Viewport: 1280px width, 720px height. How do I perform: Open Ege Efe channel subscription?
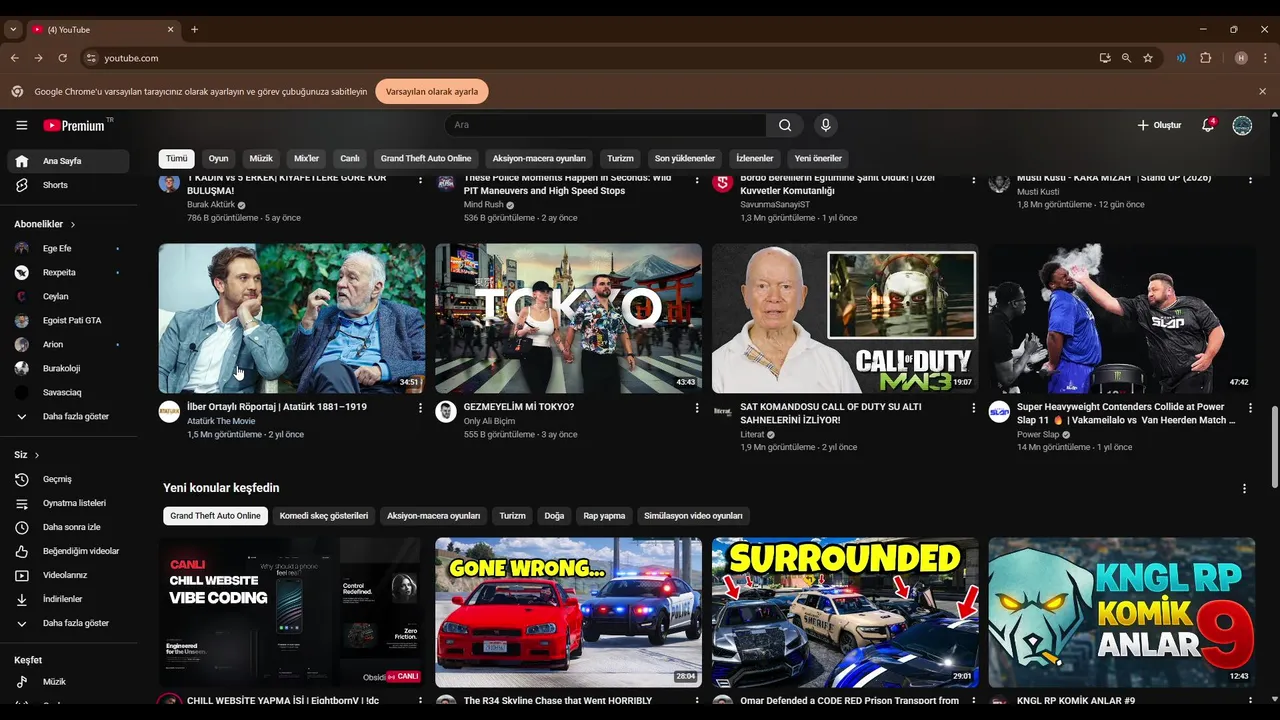(x=68, y=248)
